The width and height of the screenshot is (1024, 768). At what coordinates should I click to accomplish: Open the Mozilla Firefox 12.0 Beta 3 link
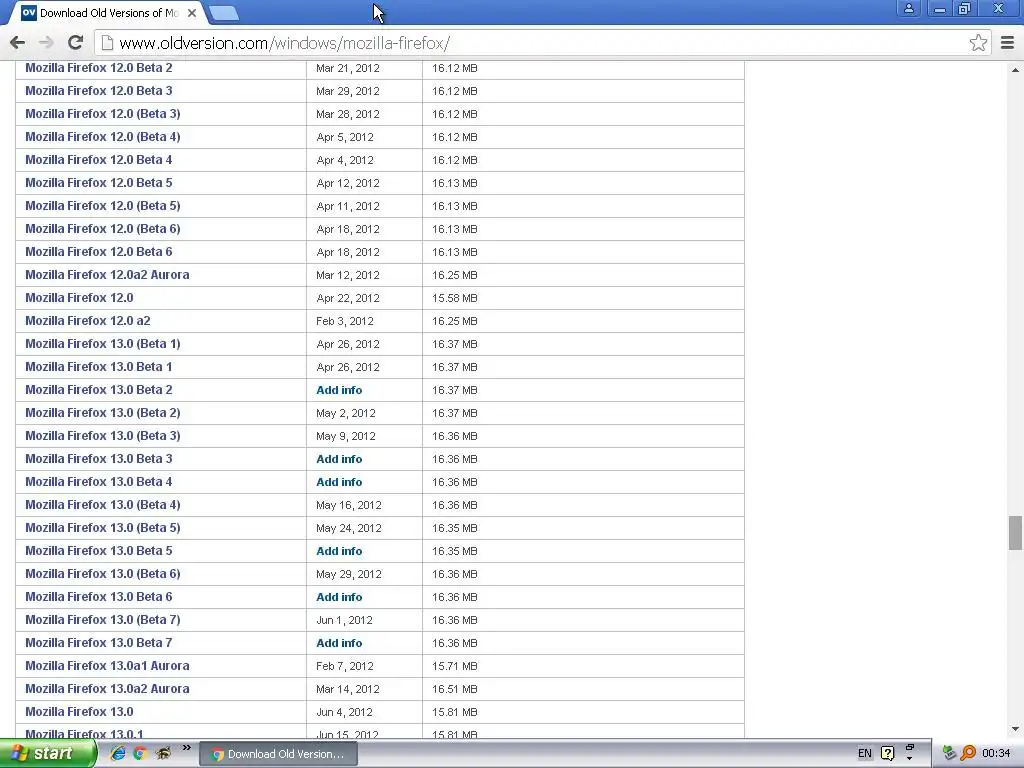[99, 91]
